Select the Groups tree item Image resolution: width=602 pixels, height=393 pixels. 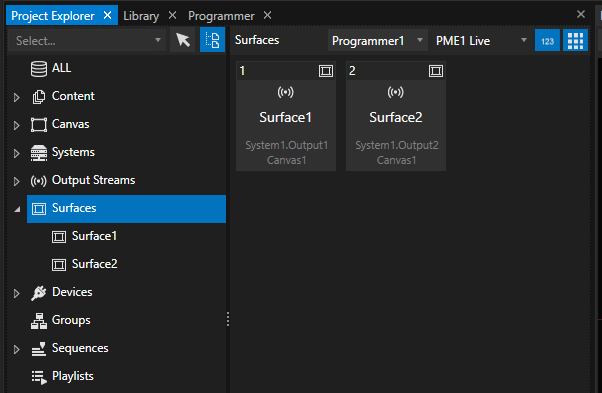click(71, 320)
